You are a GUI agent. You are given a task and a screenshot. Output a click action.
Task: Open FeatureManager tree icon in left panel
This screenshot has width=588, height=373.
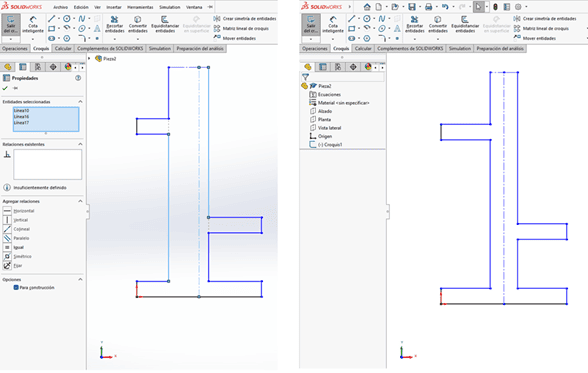click(x=8, y=67)
